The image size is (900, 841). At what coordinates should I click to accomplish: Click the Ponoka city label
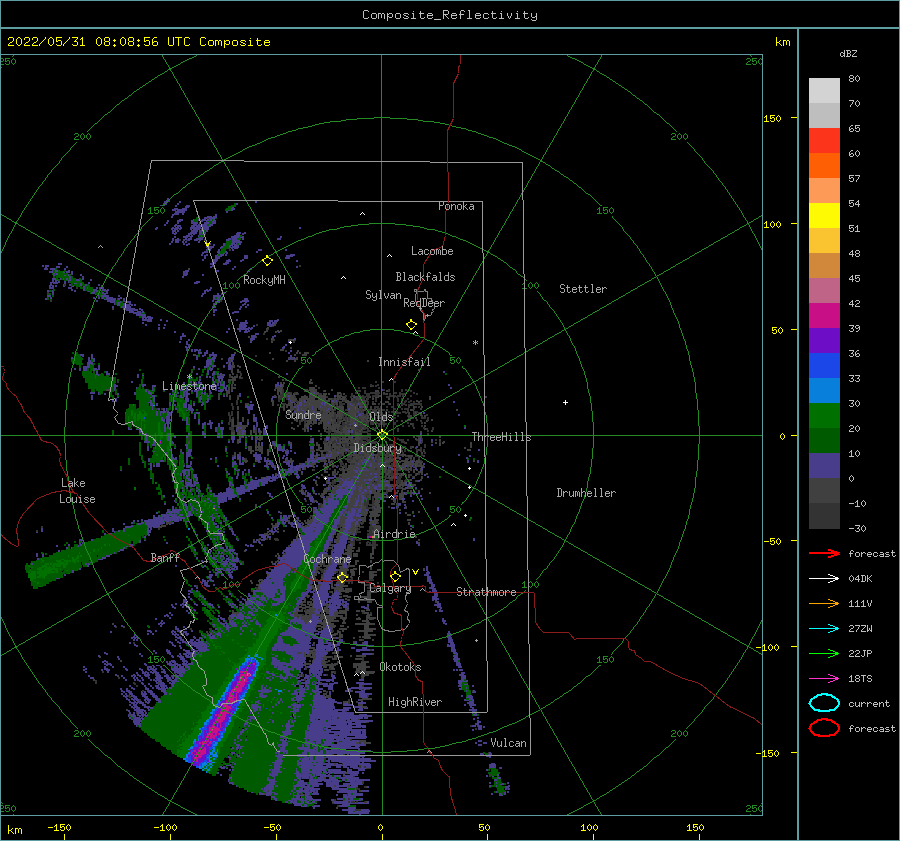(456, 206)
